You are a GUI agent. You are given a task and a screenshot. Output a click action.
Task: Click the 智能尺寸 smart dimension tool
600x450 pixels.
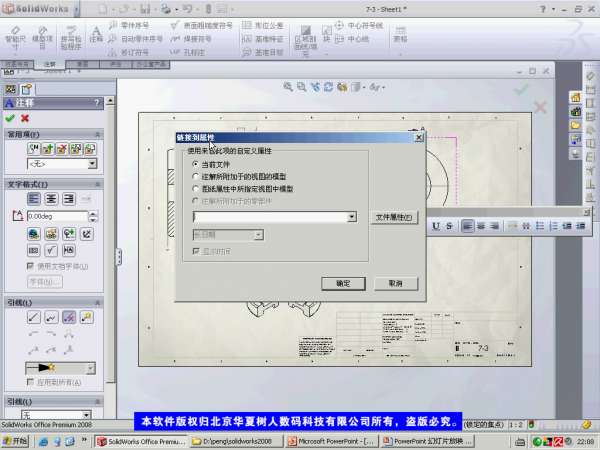[15, 38]
